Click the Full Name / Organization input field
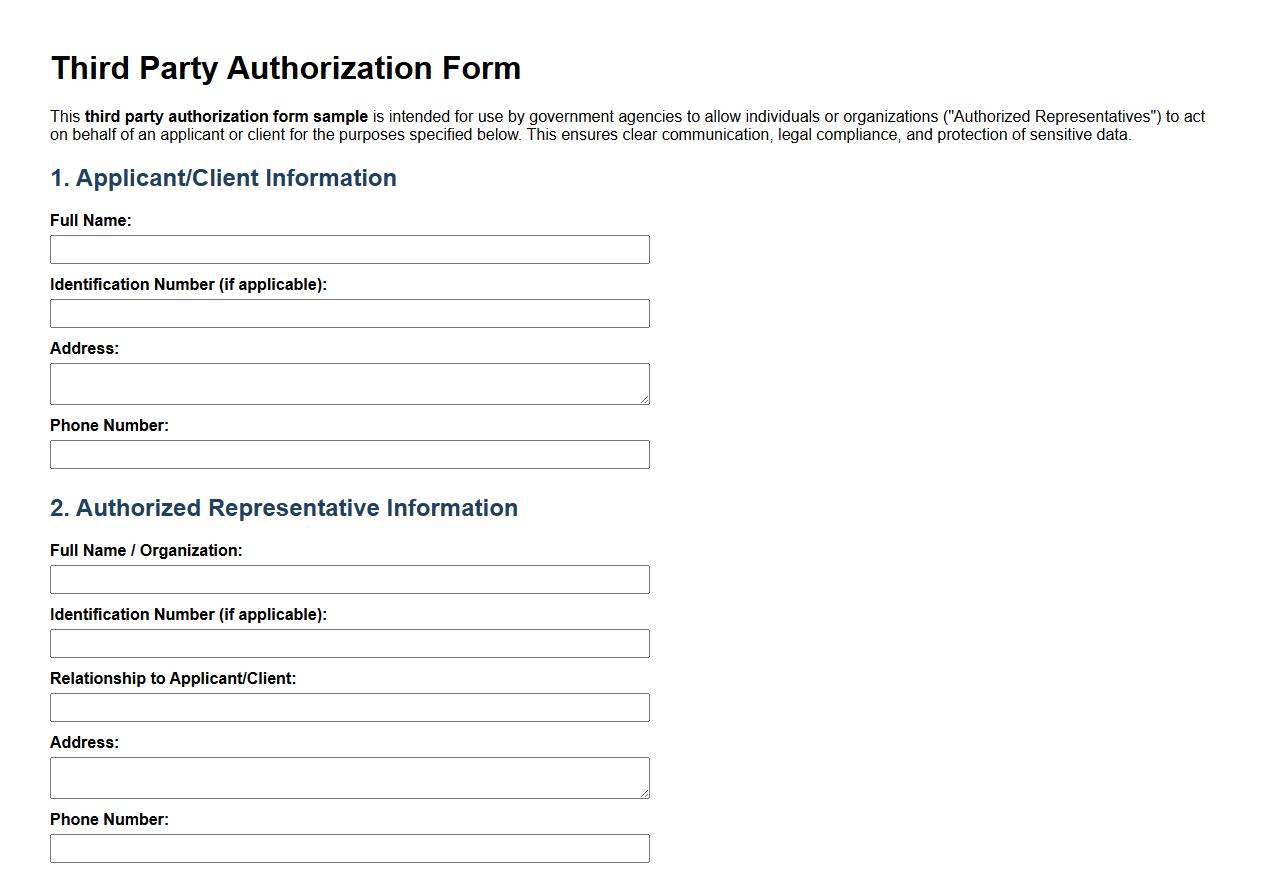 (x=349, y=579)
